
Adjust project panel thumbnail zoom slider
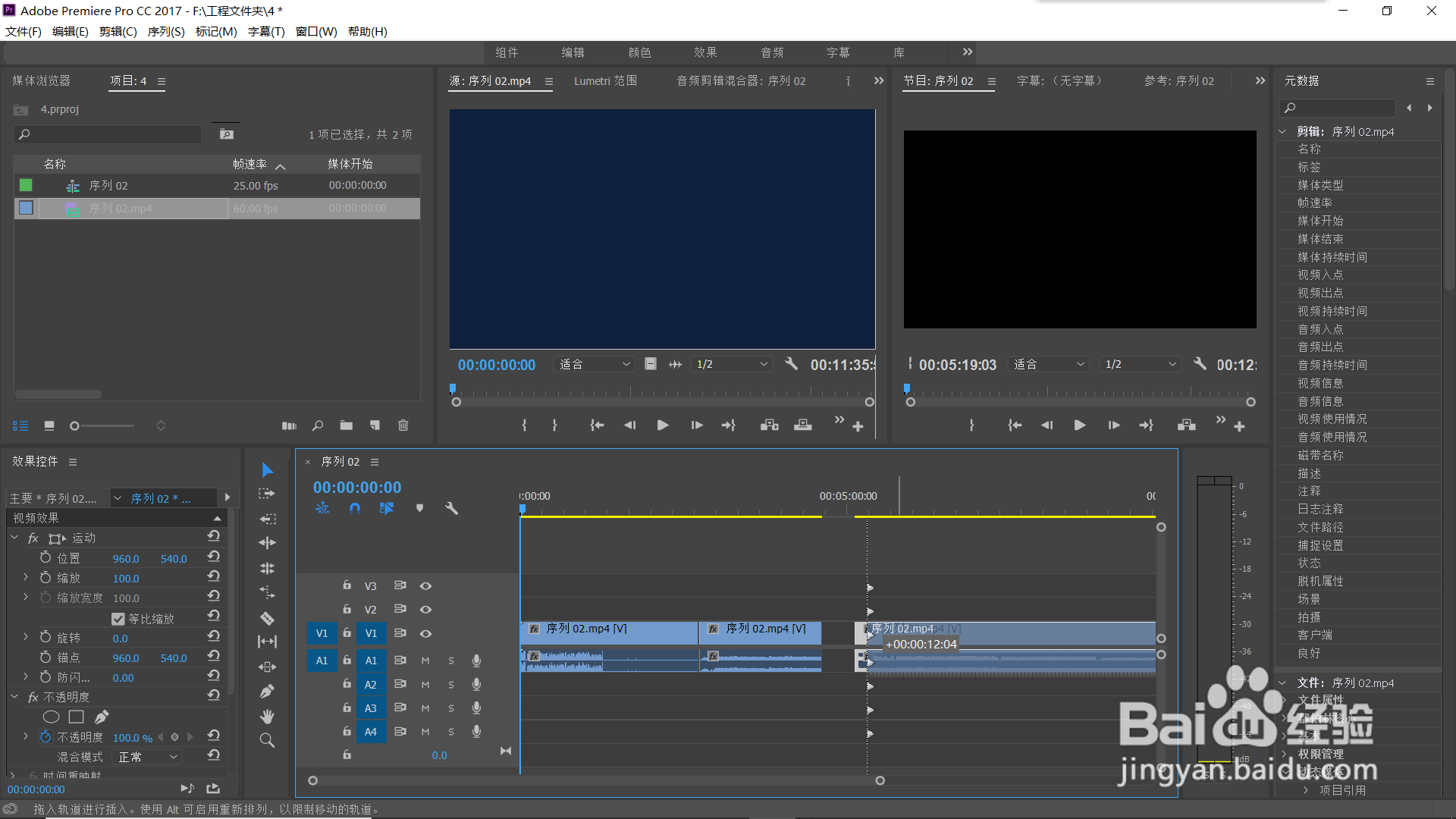(102, 426)
